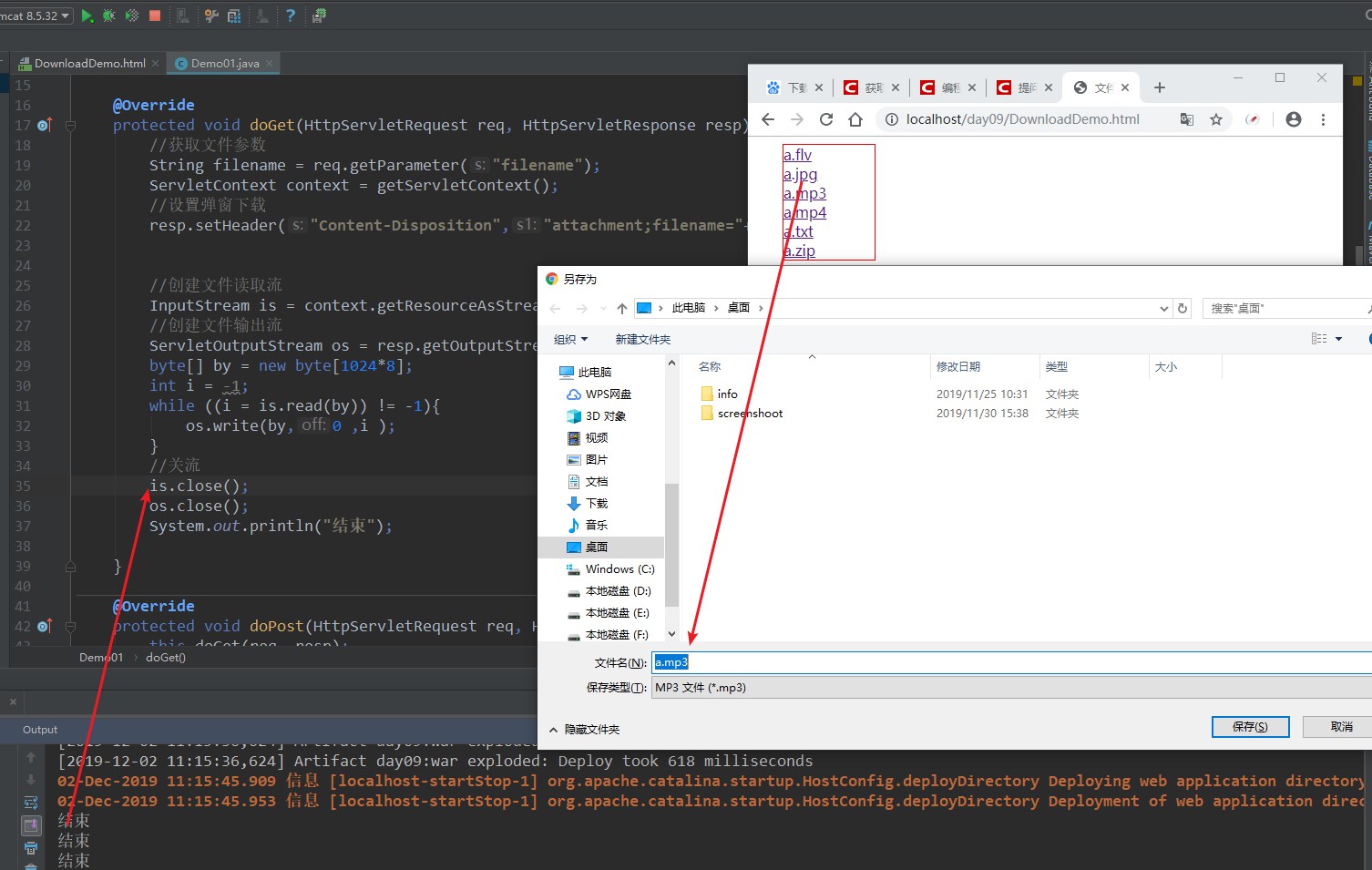Viewport: 1372px width, 870px height.
Task: Switch to the Demo01.java editor tab
Action: [x=225, y=63]
